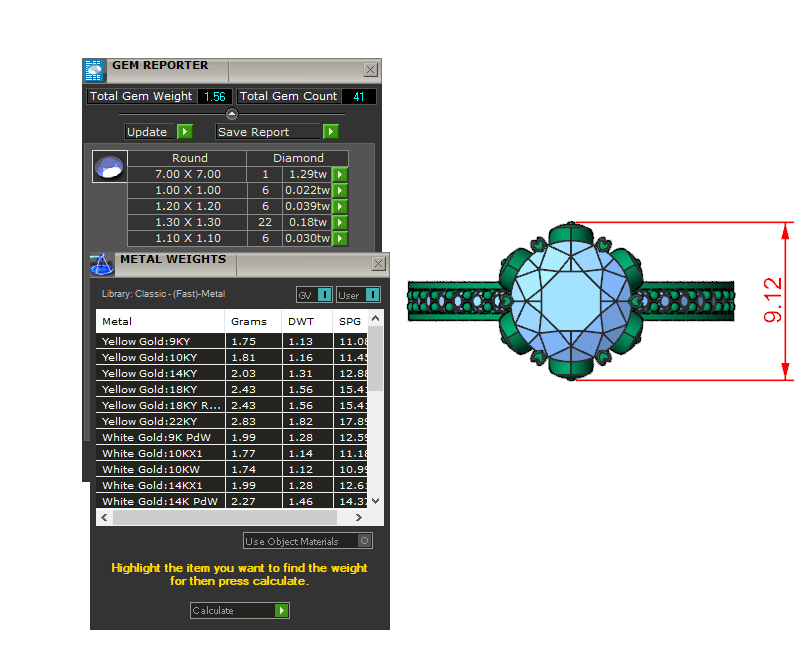Click green arrow for 0.18tw gem row

pos(340,222)
